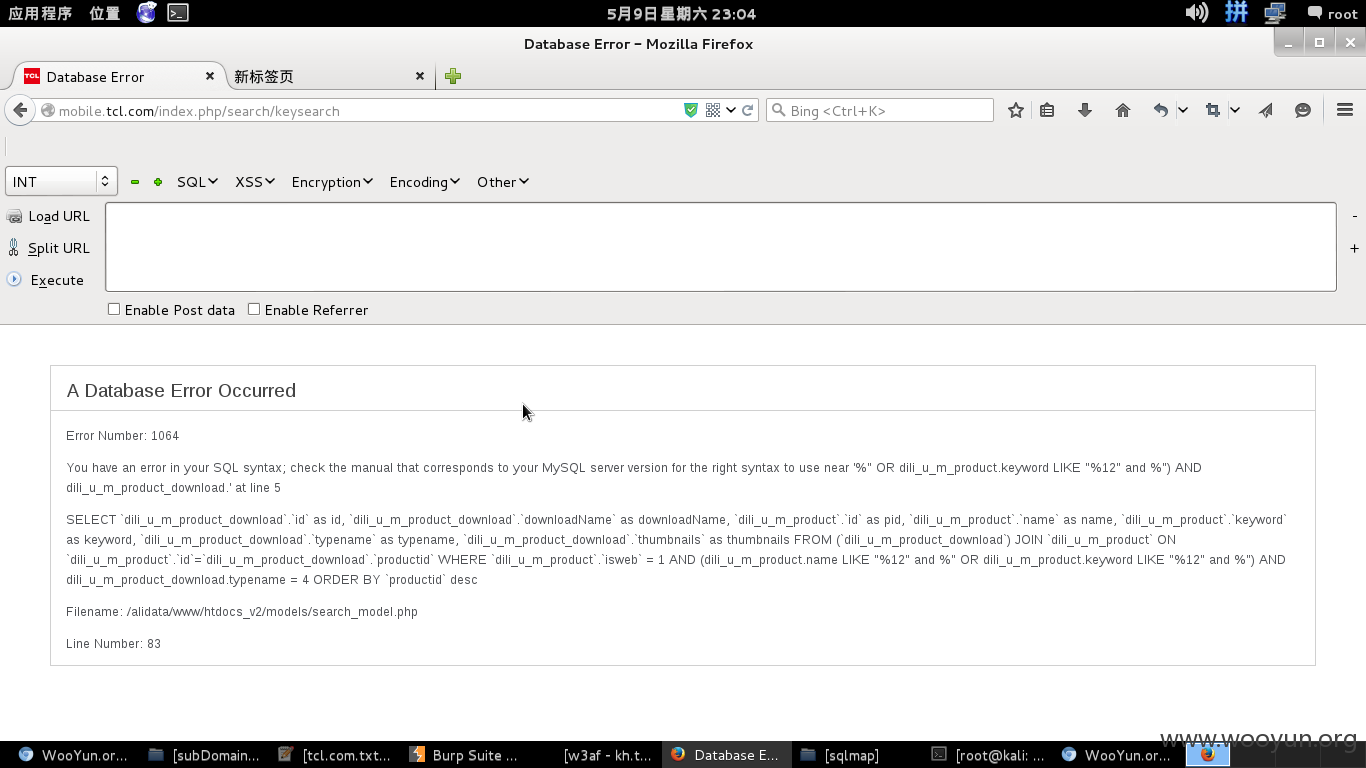Close the Database Error tab

pos(210,76)
